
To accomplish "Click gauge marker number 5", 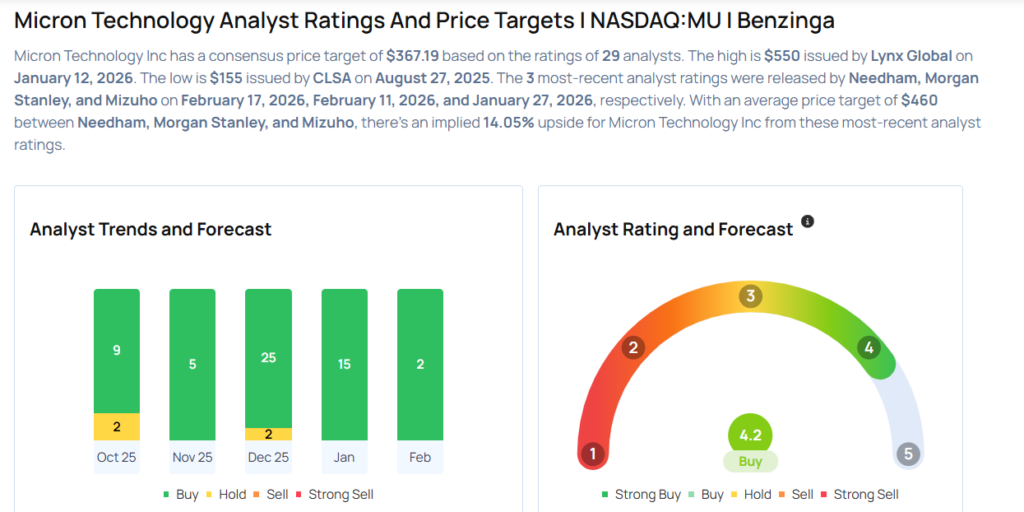I will click(x=908, y=455).
